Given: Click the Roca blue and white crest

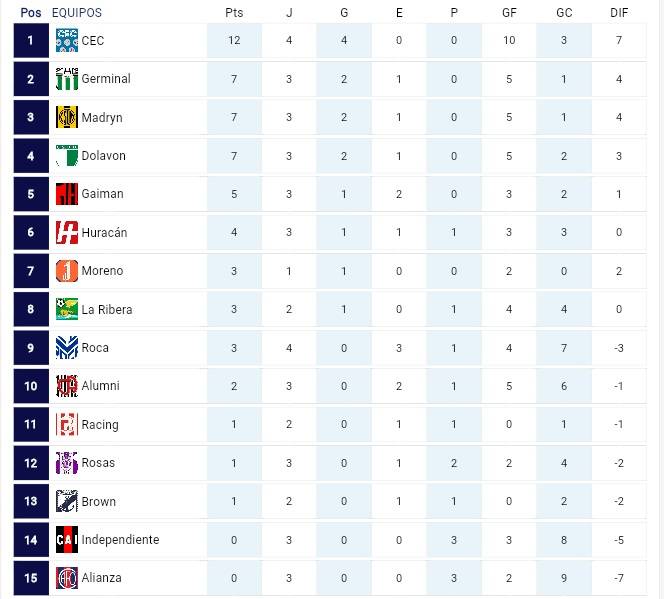Looking at the screenshot, I should [67, 348].
